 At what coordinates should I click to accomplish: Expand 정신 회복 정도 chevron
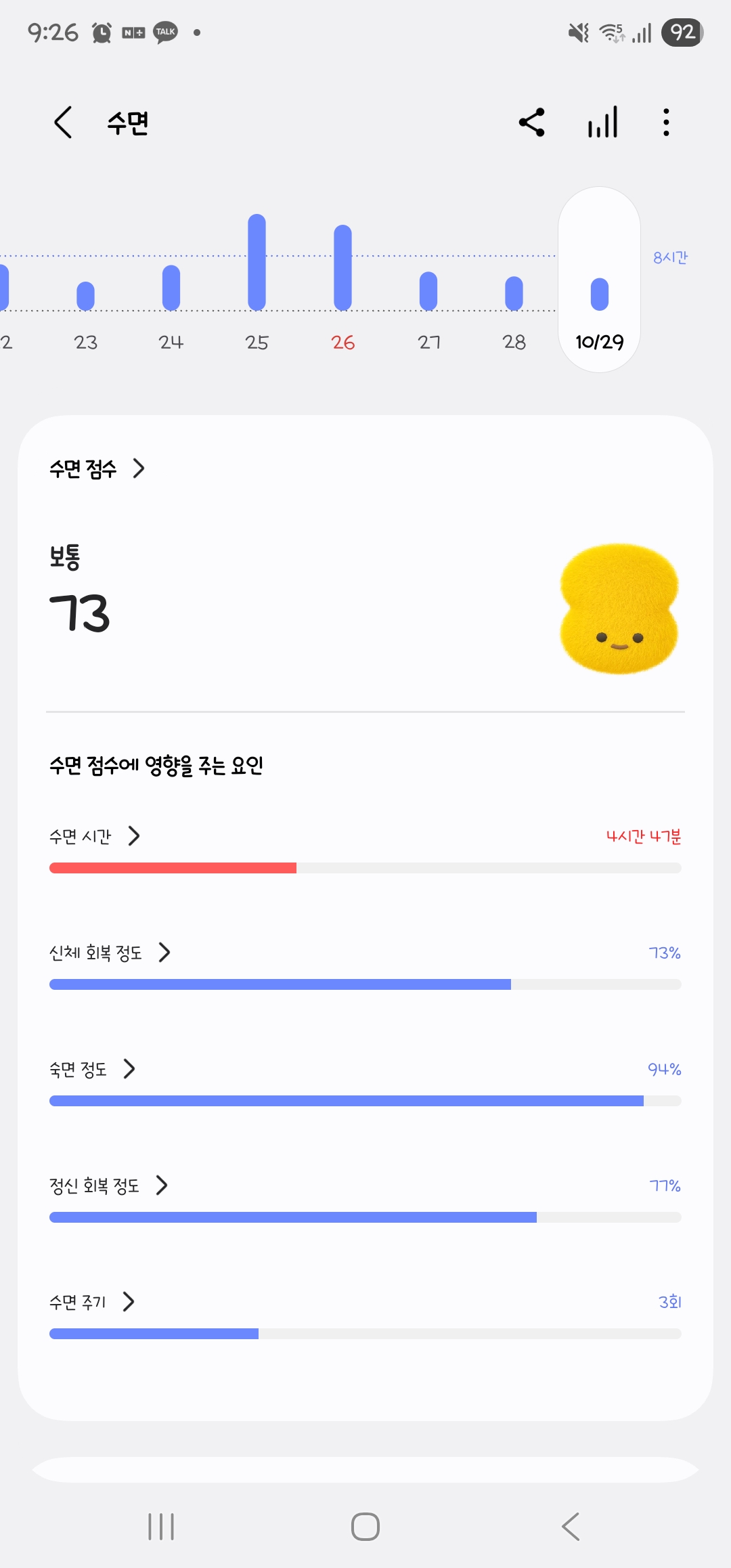(162, 1185)
